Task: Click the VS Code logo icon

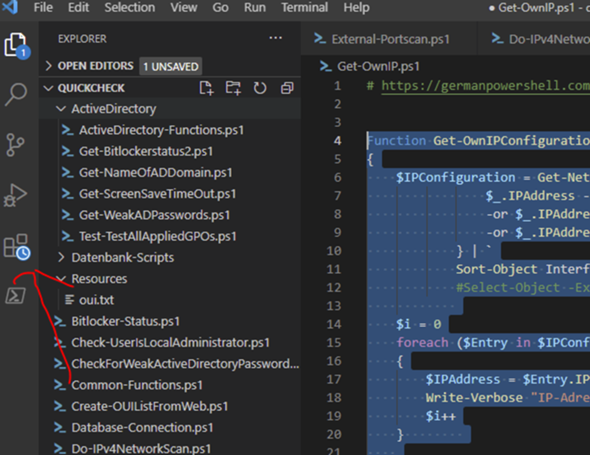Action: 10,7
